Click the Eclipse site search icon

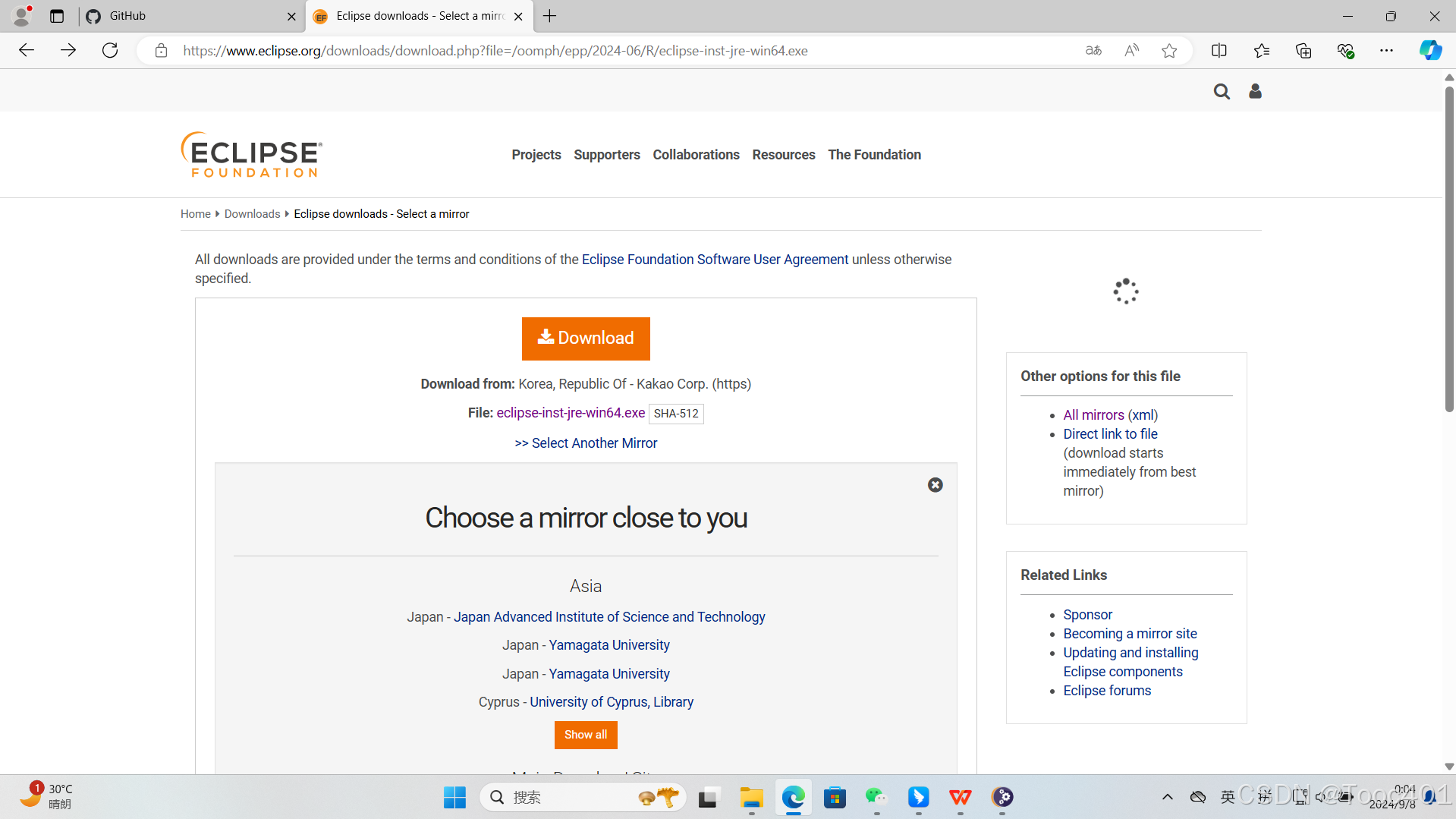pos(1222,92)
